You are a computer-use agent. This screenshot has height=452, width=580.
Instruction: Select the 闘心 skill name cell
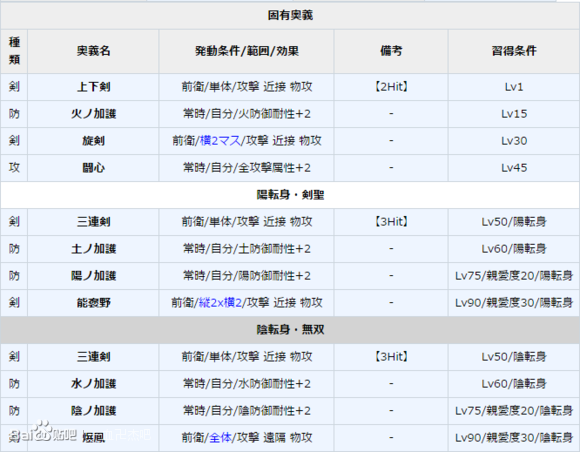tap(93, 168)
